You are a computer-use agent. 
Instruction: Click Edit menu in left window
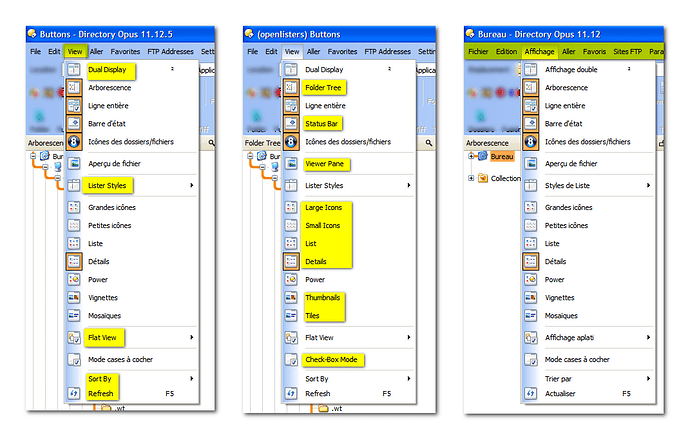(x=54, y=51)
